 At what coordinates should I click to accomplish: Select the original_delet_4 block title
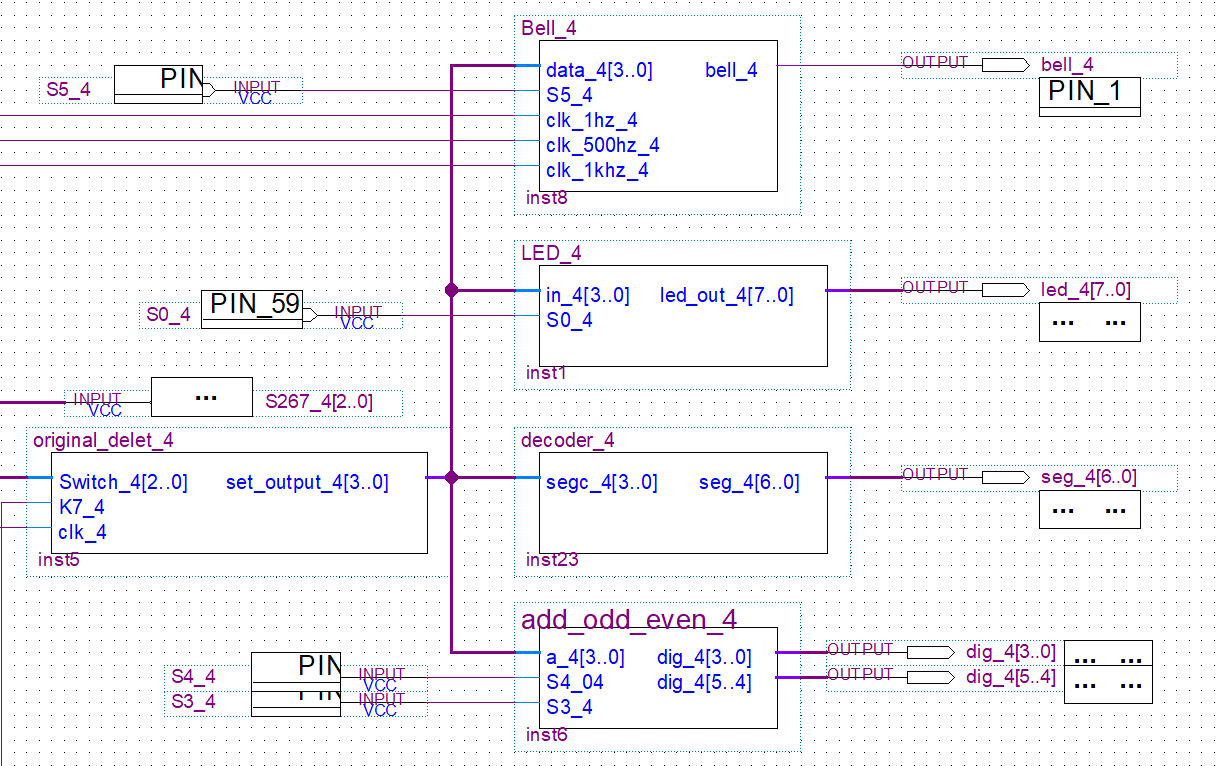point(103,440)
